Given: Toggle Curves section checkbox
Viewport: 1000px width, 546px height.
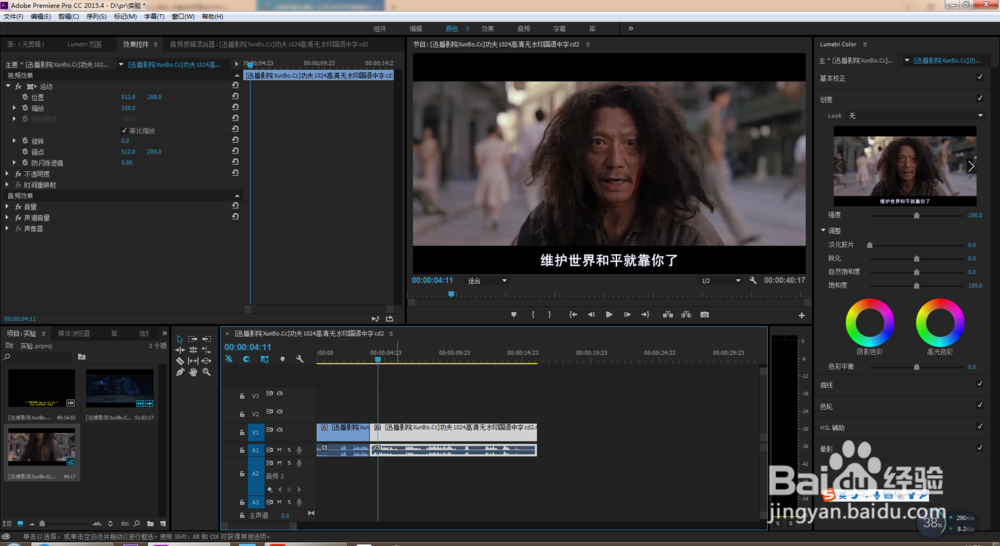Looking at the screenshot, I should click(980, 384).
